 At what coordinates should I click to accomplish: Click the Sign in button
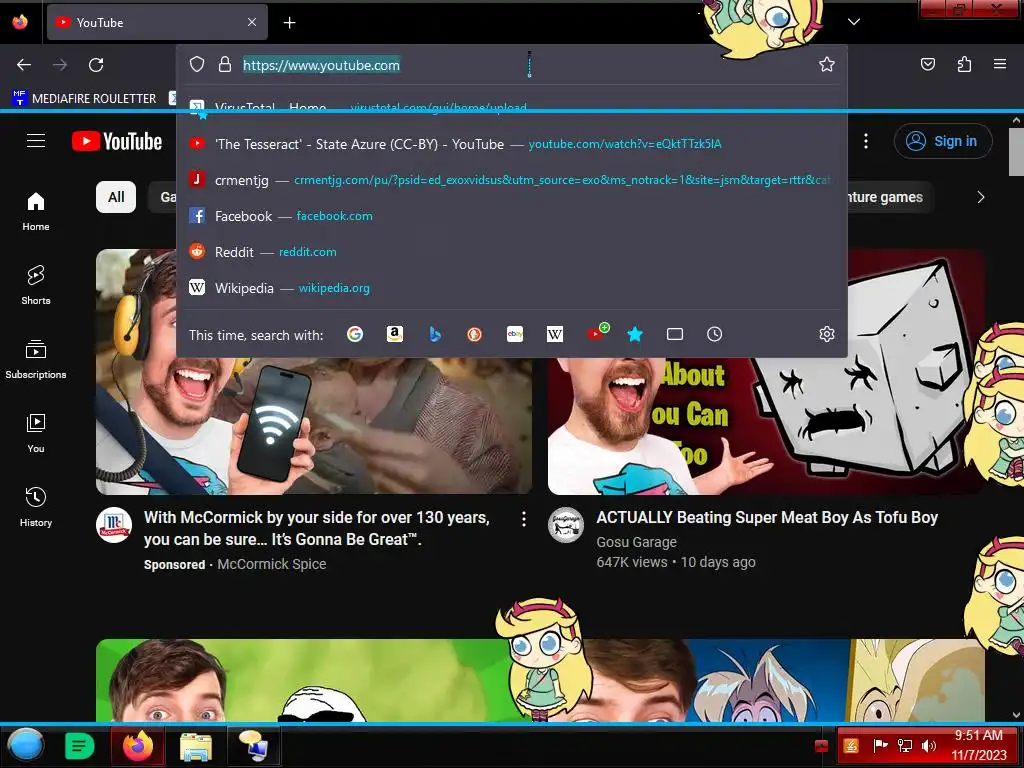pyautogui.click(x=943, y=141)
